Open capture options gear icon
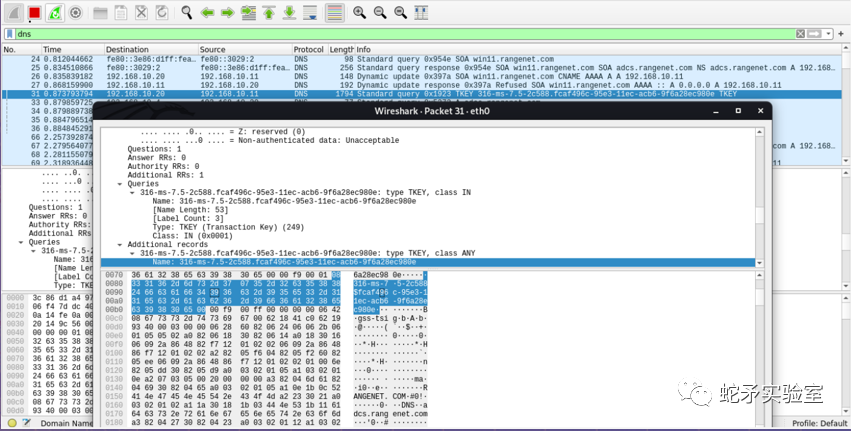Screen dimensions: 851x431 click(x=75, y=12)
